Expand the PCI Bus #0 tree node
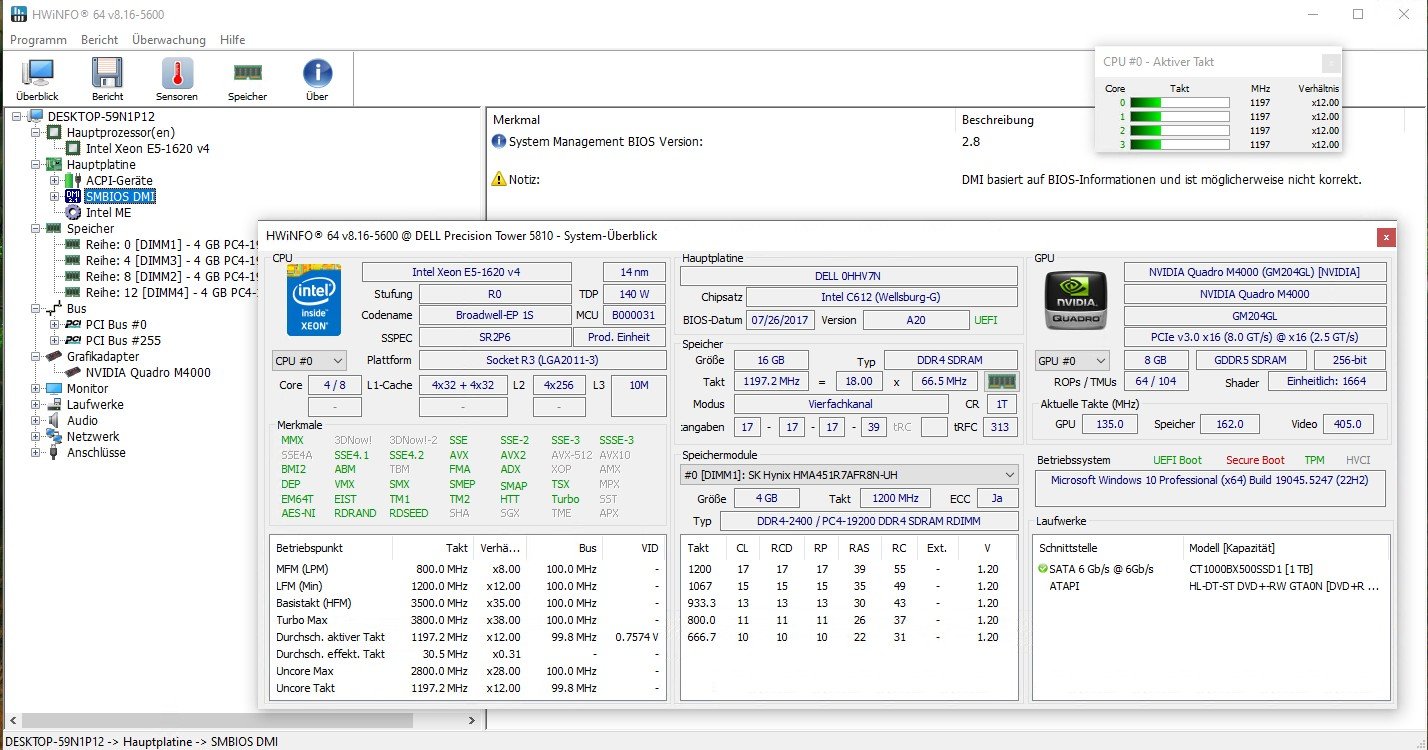Viewport: 1428px width, 750px height. click(55, 325)
